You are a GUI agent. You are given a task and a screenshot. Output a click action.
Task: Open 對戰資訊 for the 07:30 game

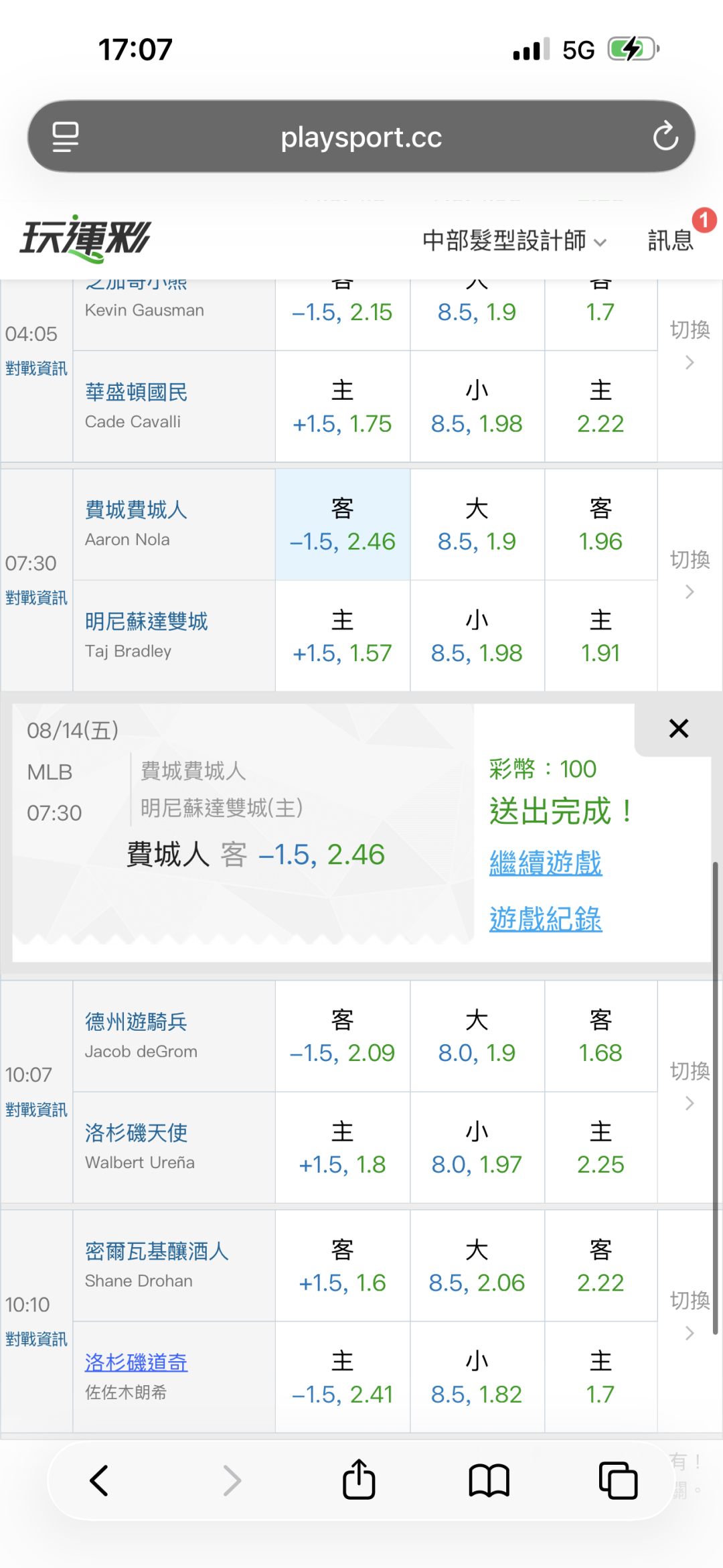(36, 597)
